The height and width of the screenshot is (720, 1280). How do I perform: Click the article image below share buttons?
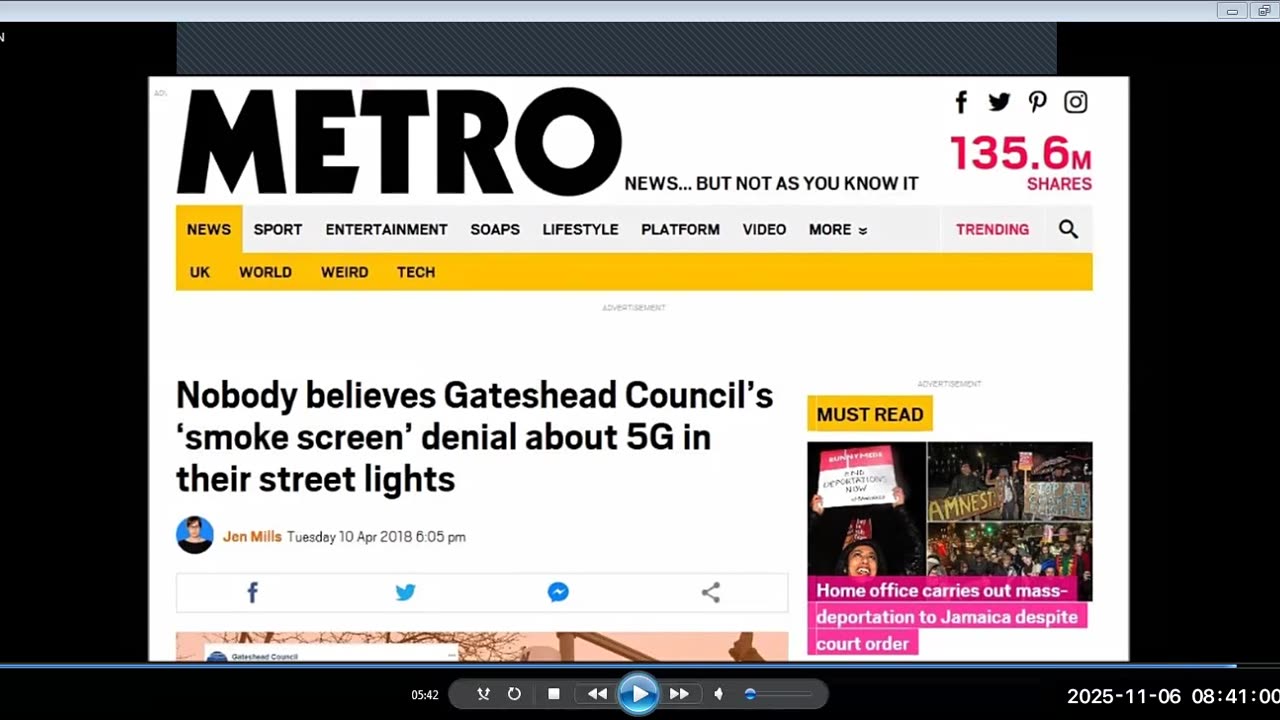tap(482, 646)
